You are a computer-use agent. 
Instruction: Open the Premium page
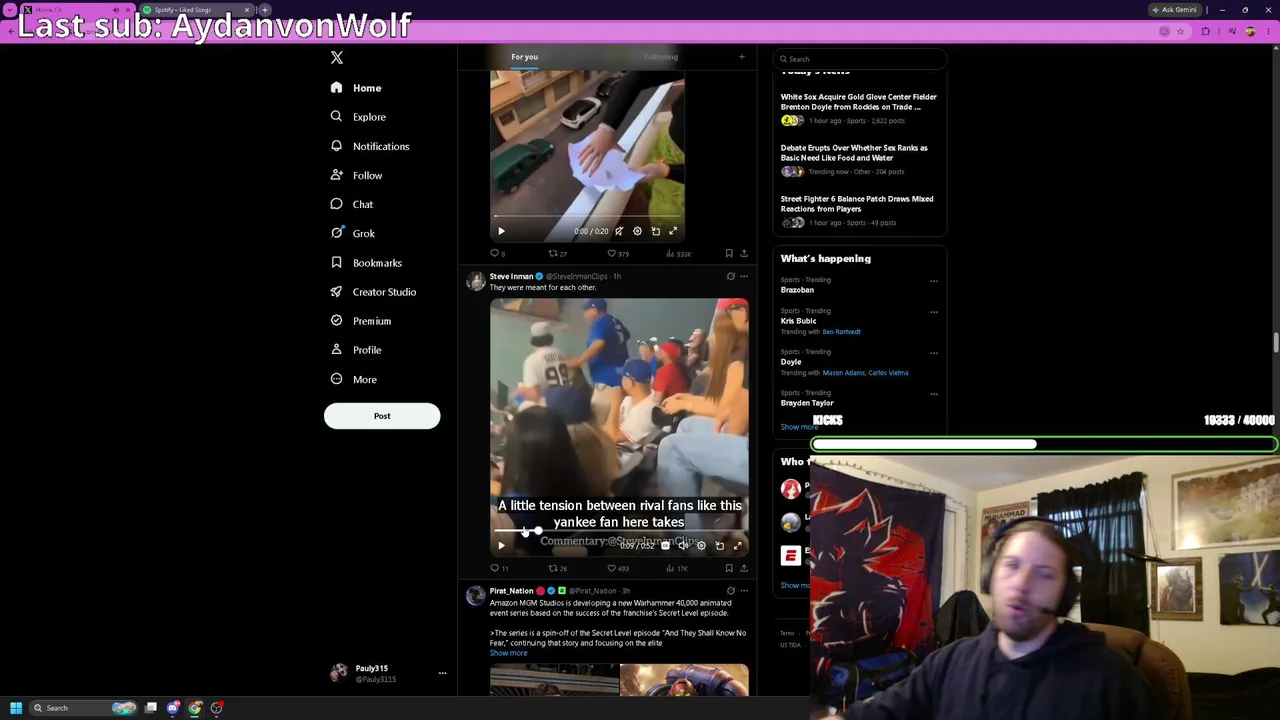tap(360, 321)
